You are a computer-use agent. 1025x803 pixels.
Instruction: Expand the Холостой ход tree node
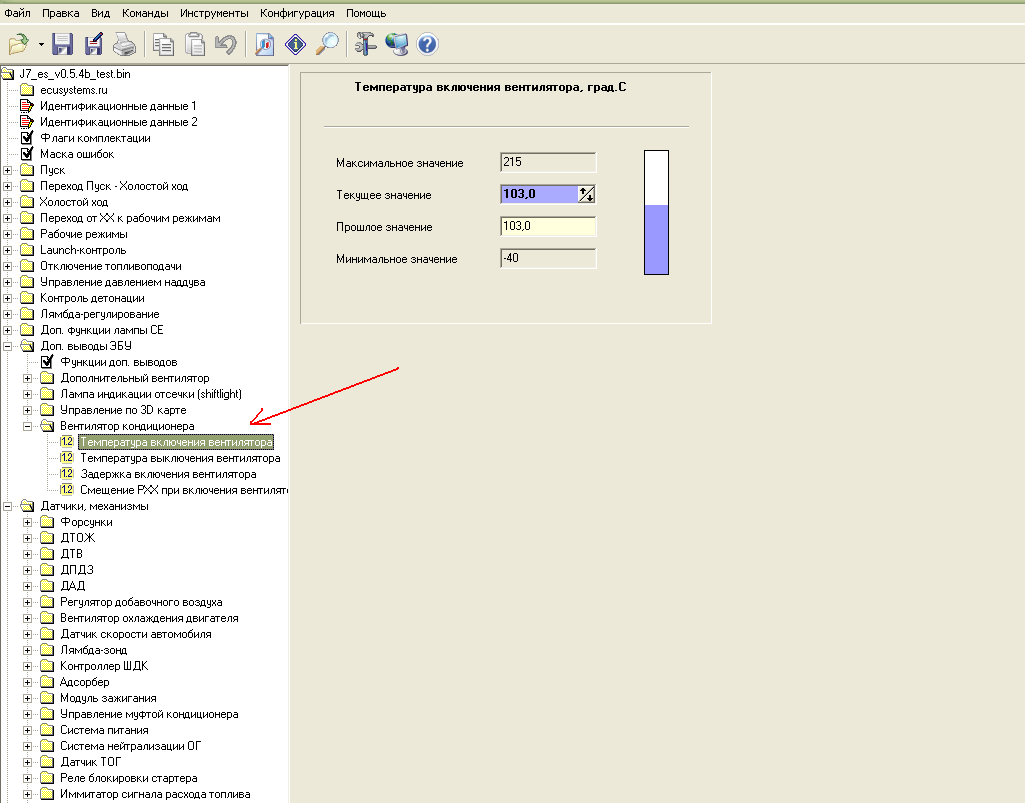[x=8, y=202]
